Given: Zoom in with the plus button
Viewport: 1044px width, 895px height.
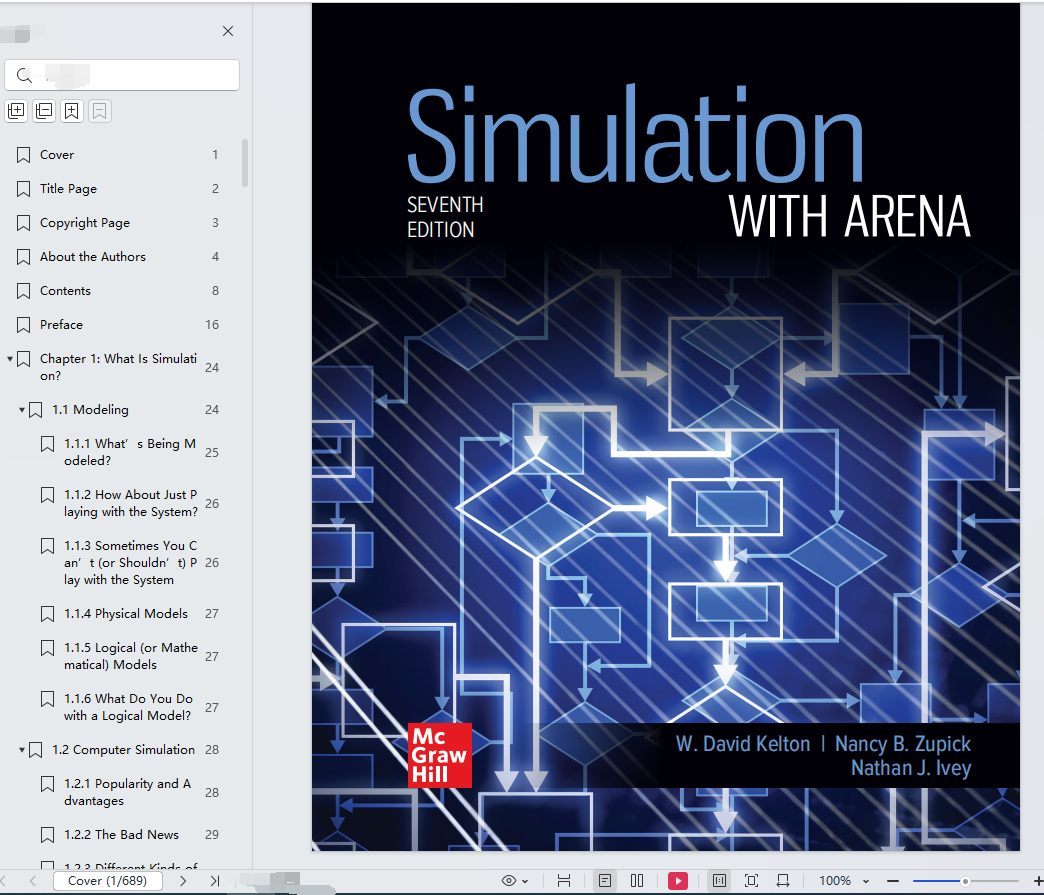Looking at the screenshot, I should pyautogui.click(x=1037, y=881).
